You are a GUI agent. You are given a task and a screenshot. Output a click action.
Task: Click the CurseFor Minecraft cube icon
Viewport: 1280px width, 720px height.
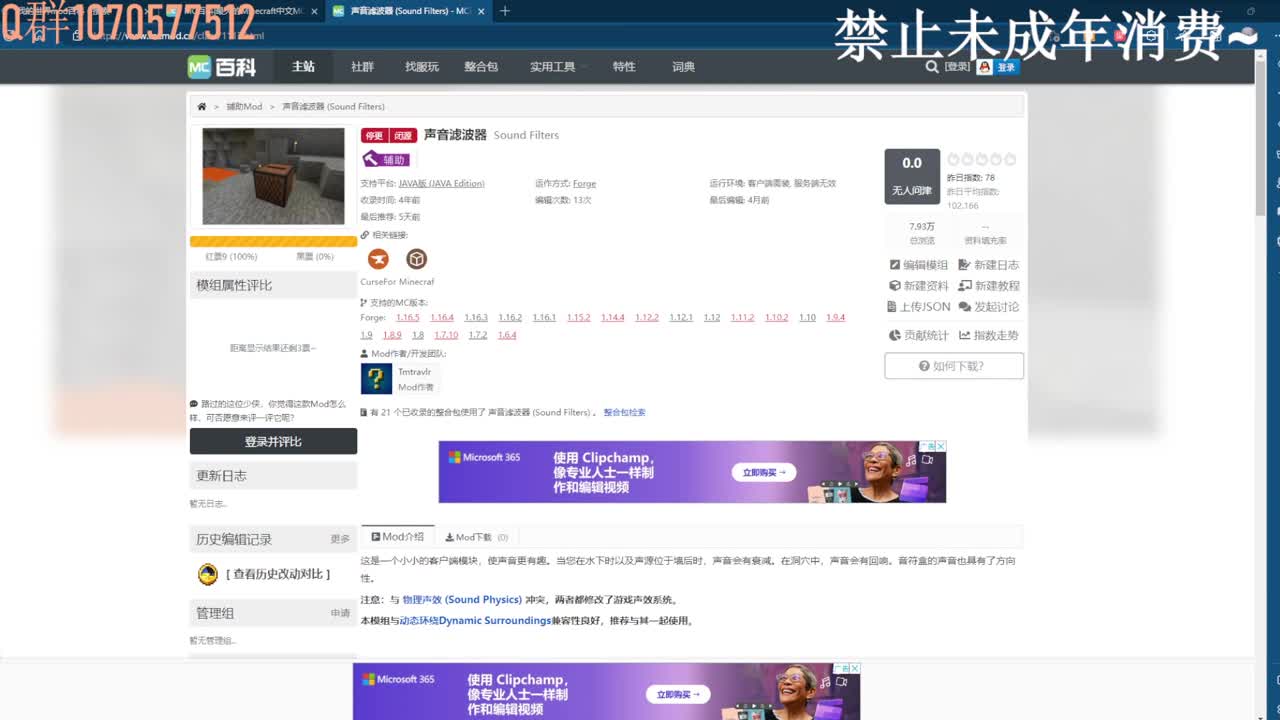point(416,258)
